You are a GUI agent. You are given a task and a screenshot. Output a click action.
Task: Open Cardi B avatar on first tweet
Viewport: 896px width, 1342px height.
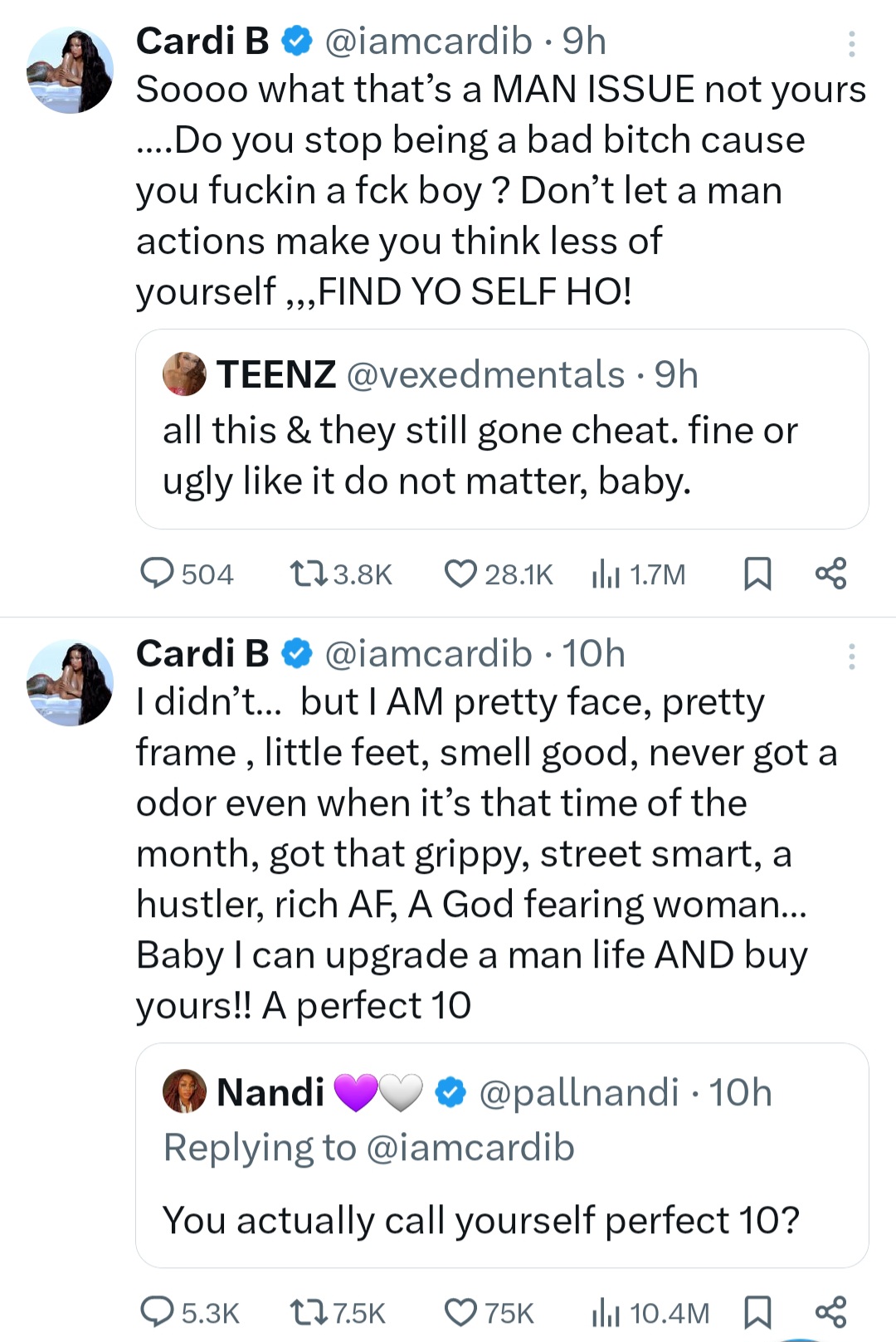[71, 71]
